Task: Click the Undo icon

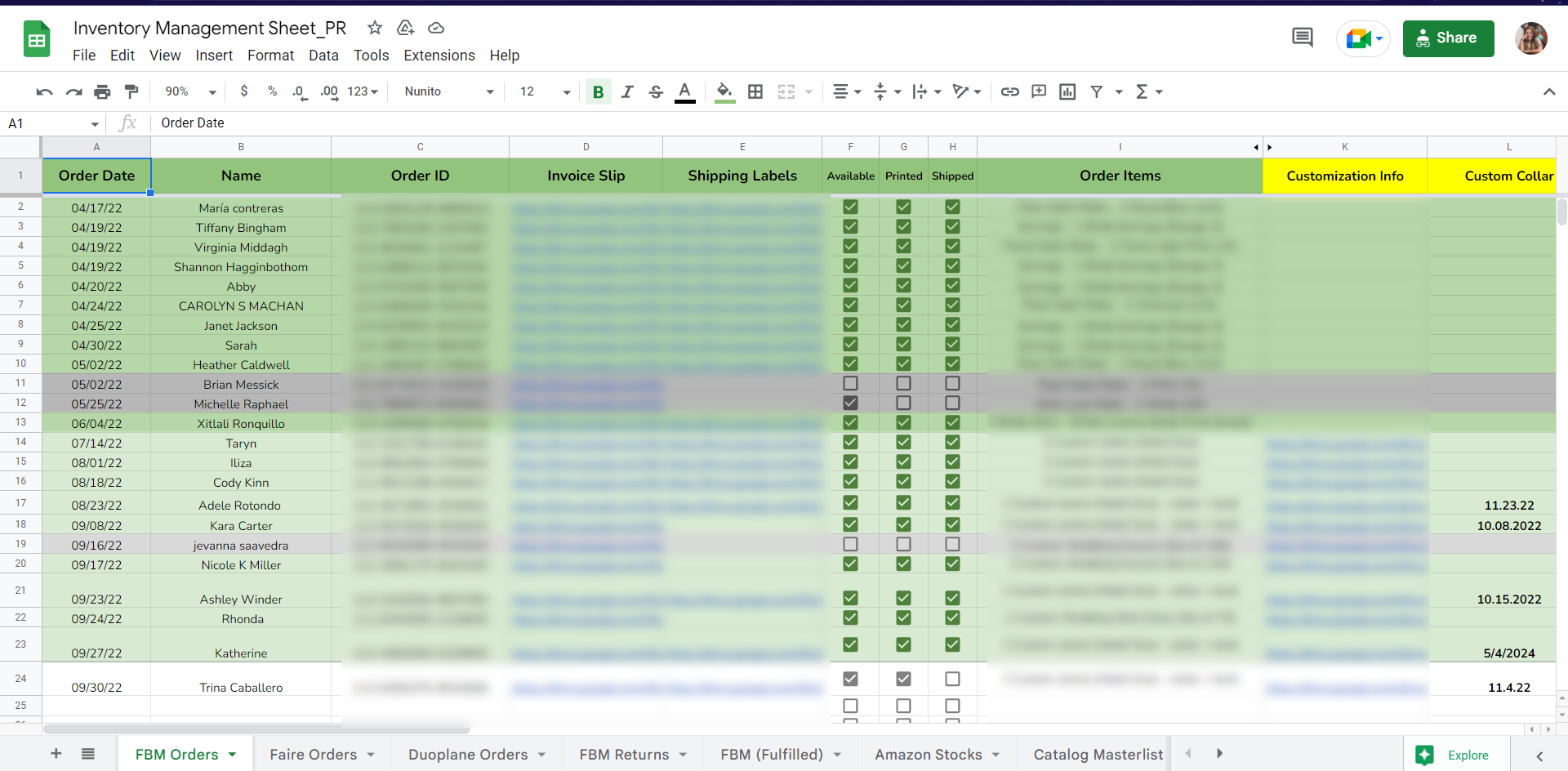Action: click(44, 91)
